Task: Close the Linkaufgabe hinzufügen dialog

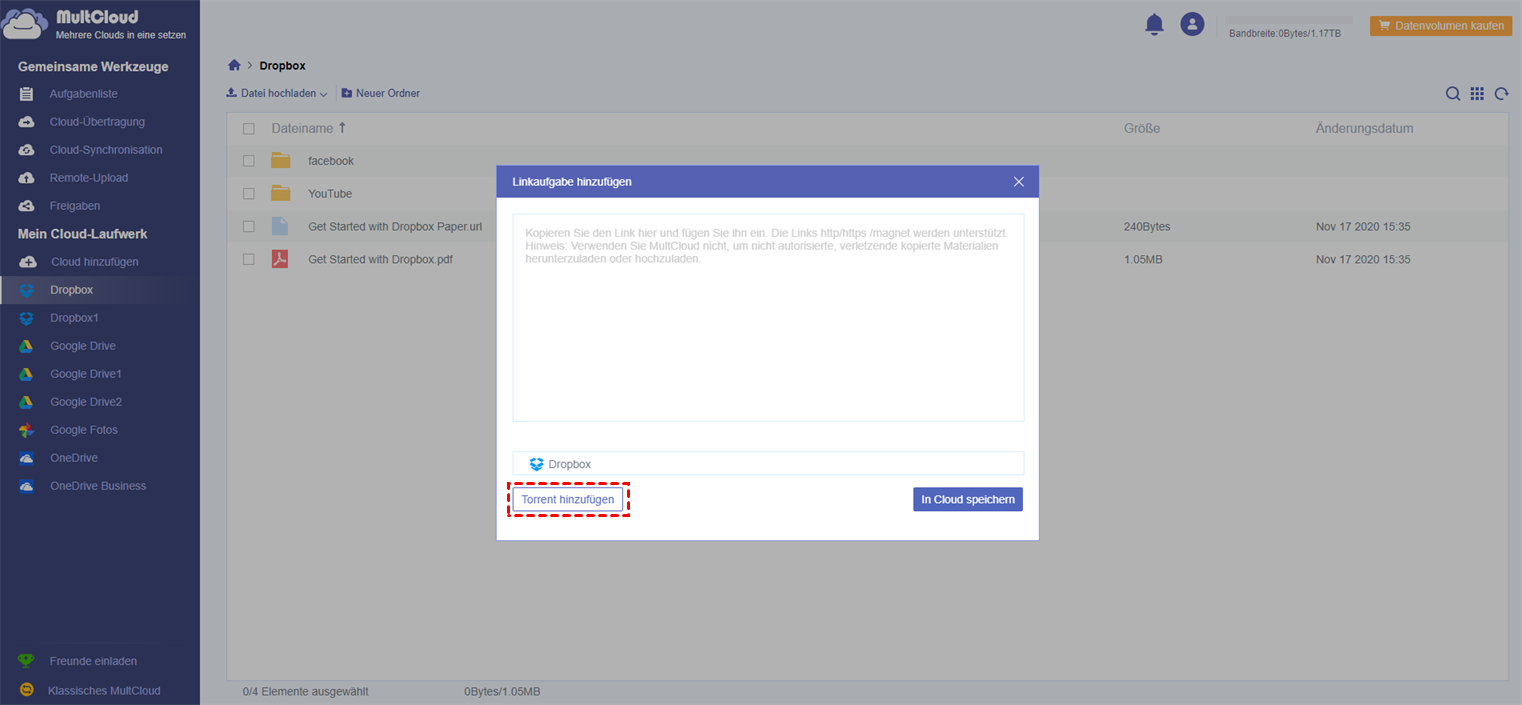Action: point(1019,182)
